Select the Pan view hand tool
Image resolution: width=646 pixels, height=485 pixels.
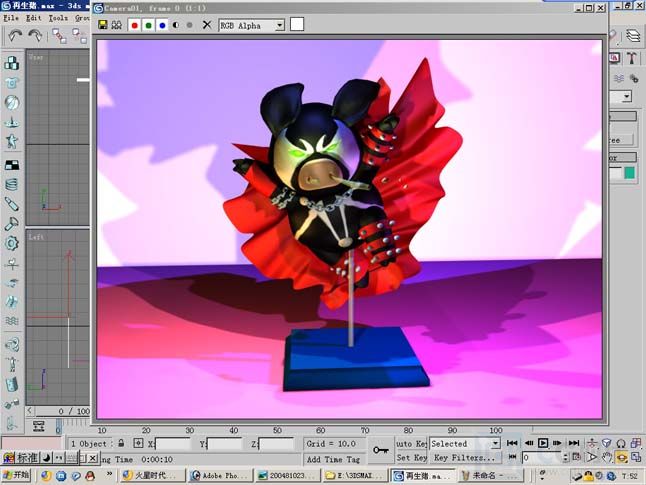pyautogui.click(x=607, y=457)
